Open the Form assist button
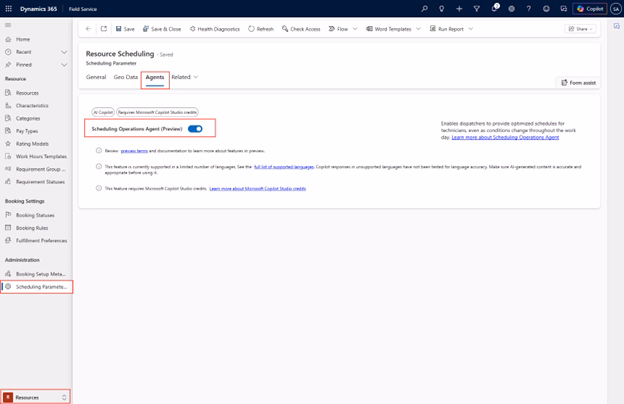Image resolution: width=624 pixels, height=404 pixels. coord(578,82)
